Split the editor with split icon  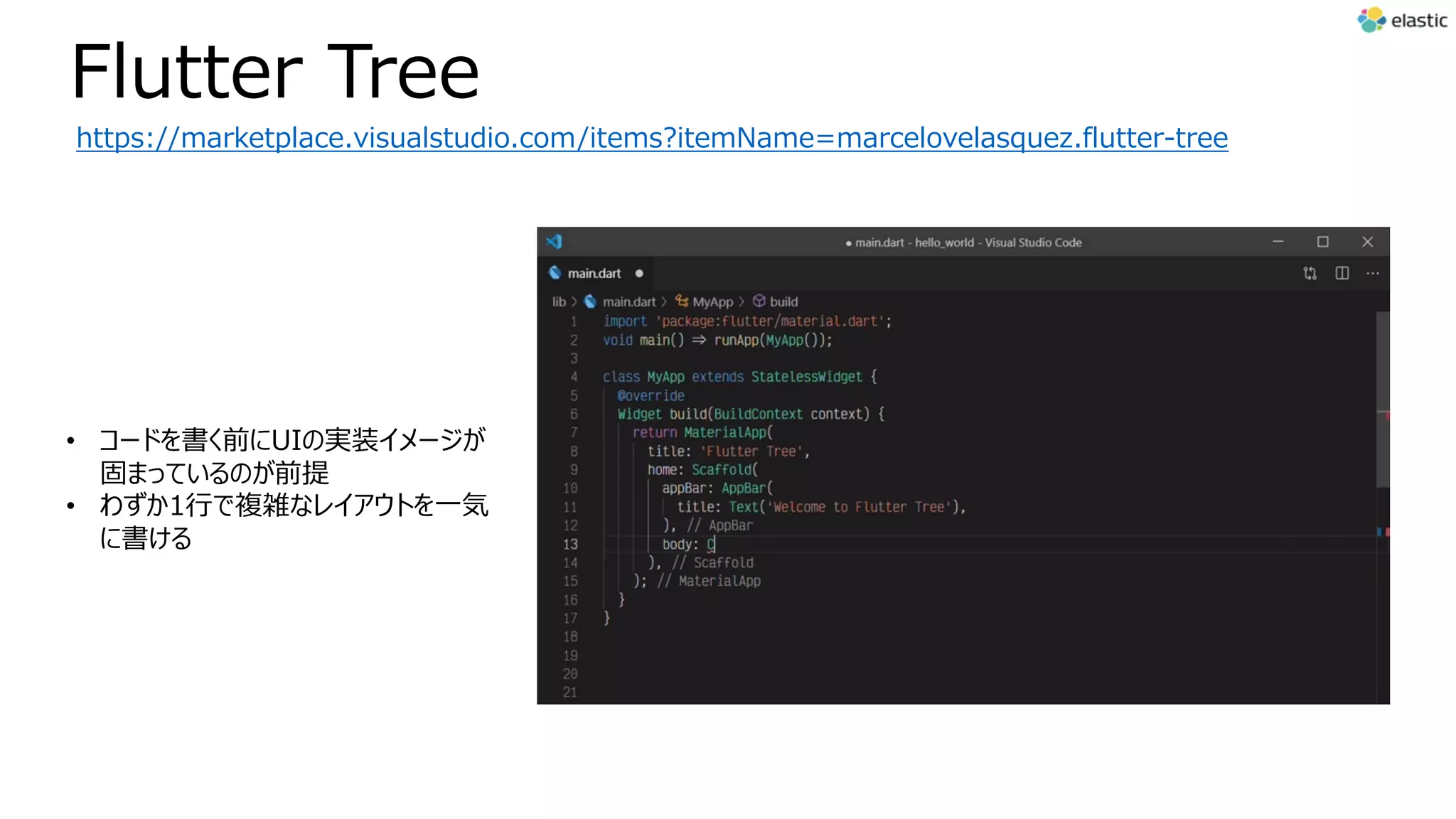[1342, 273]
